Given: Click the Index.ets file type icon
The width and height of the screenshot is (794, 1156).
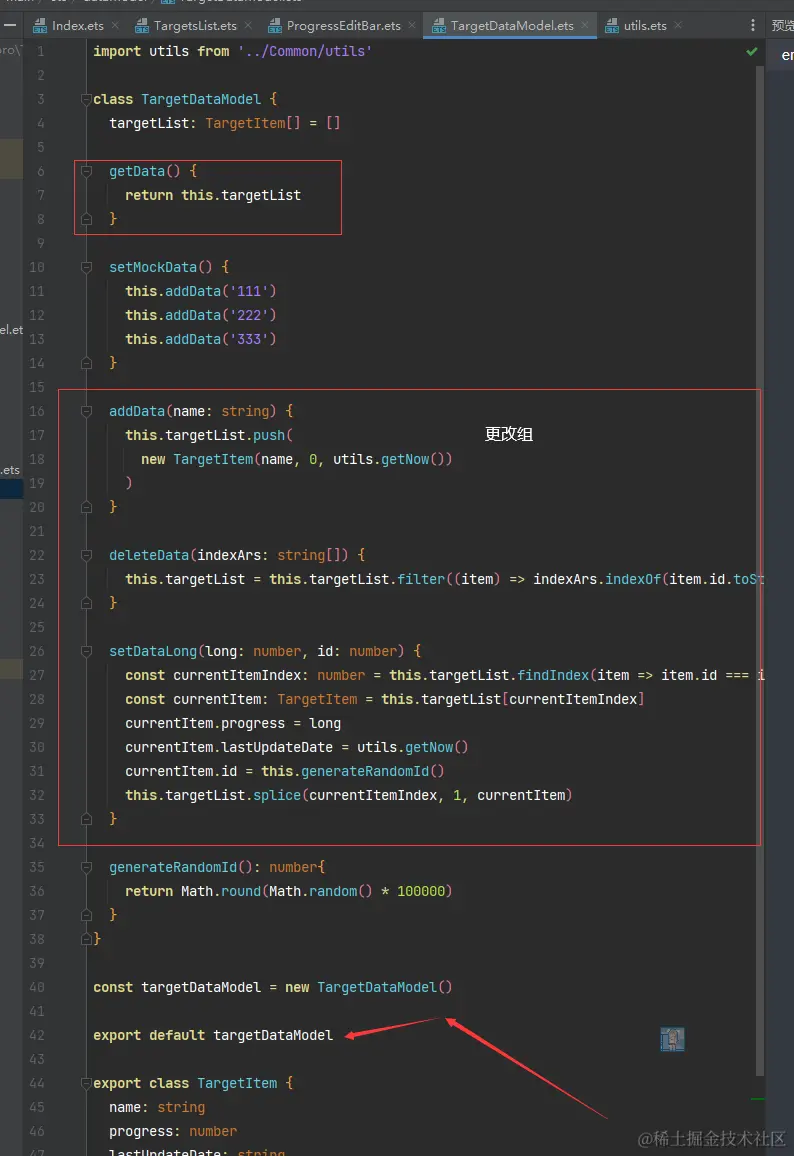Looking at the screenshot, I should 40,27.
